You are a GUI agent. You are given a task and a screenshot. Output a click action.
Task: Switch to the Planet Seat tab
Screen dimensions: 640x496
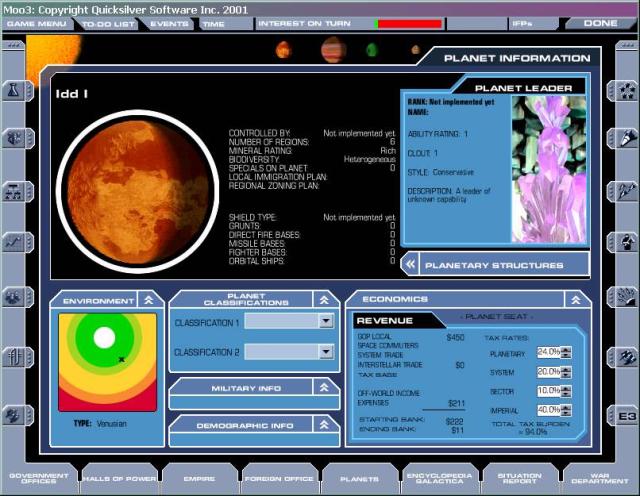[496, 316]
